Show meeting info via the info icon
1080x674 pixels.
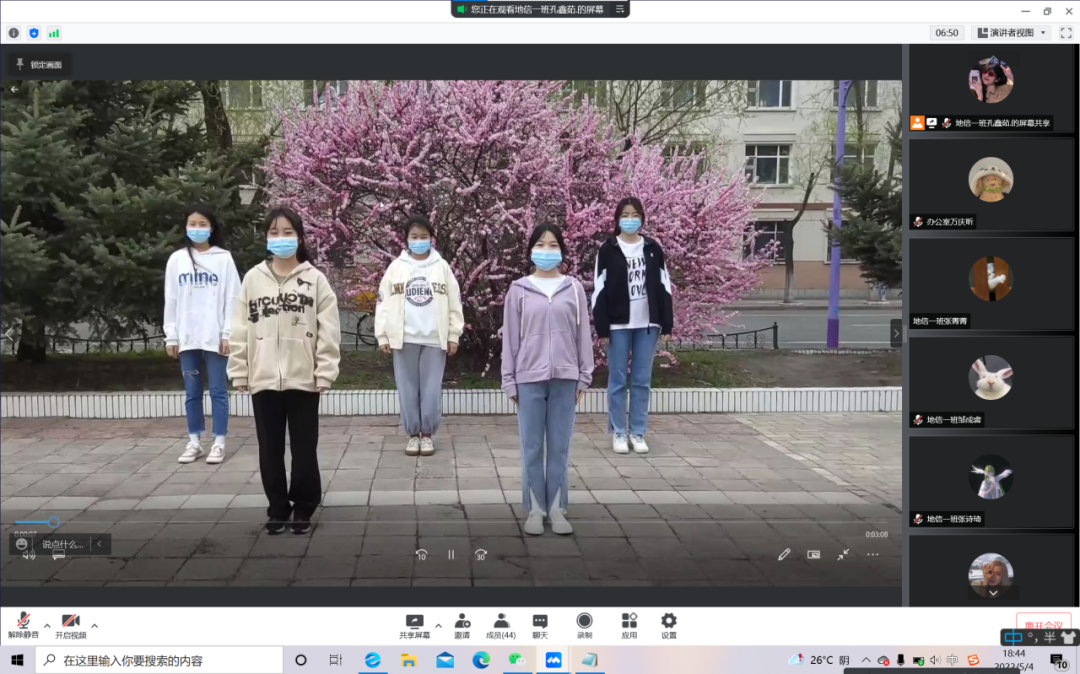(x=14, y=33)
